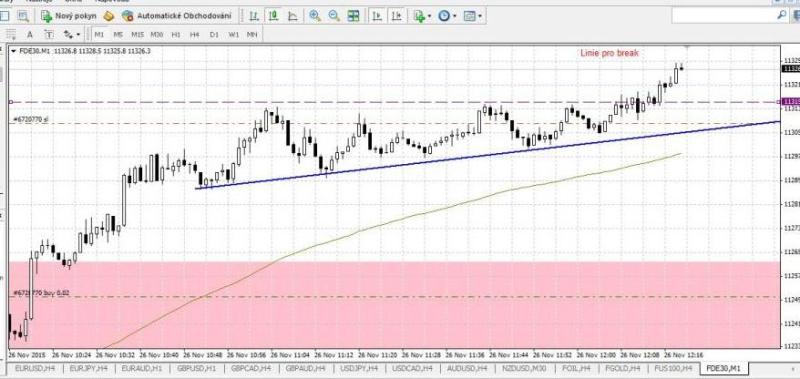Switch to the EURUSD,H4 chart tab
The width and height of the screenshot is (800, 379).
[35, 368]
